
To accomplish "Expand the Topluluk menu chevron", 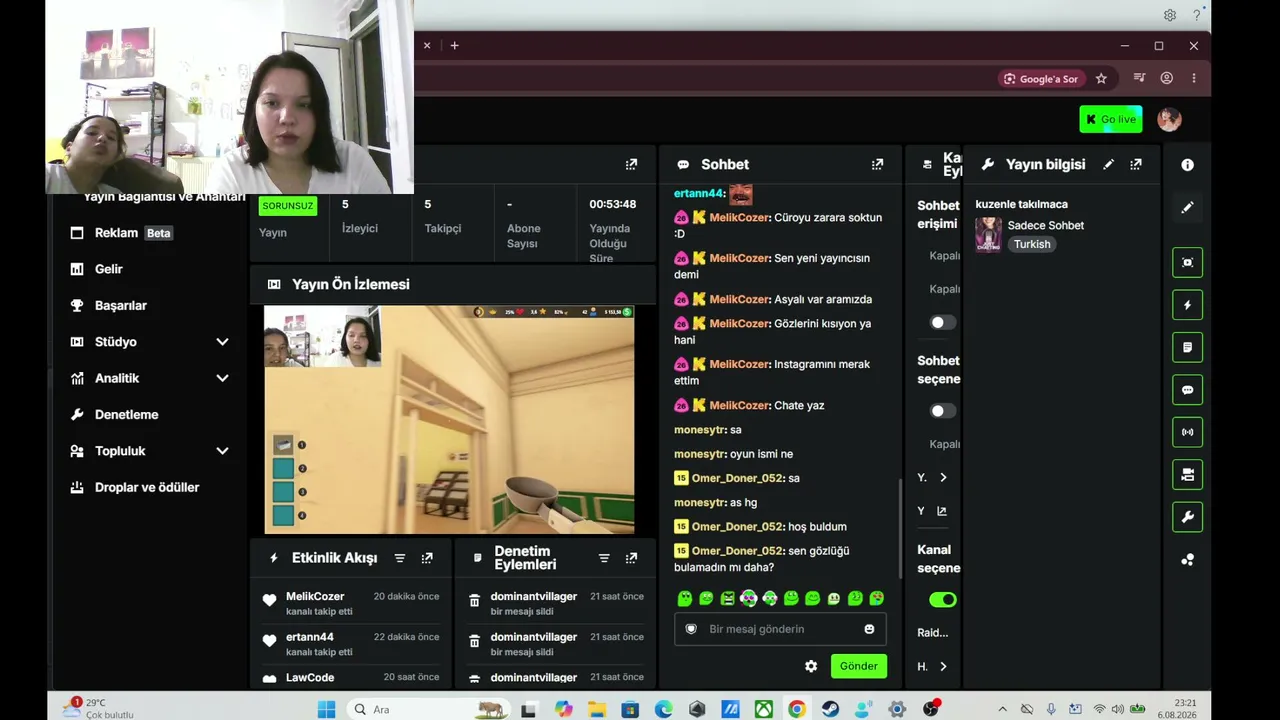I will point(222,451).
